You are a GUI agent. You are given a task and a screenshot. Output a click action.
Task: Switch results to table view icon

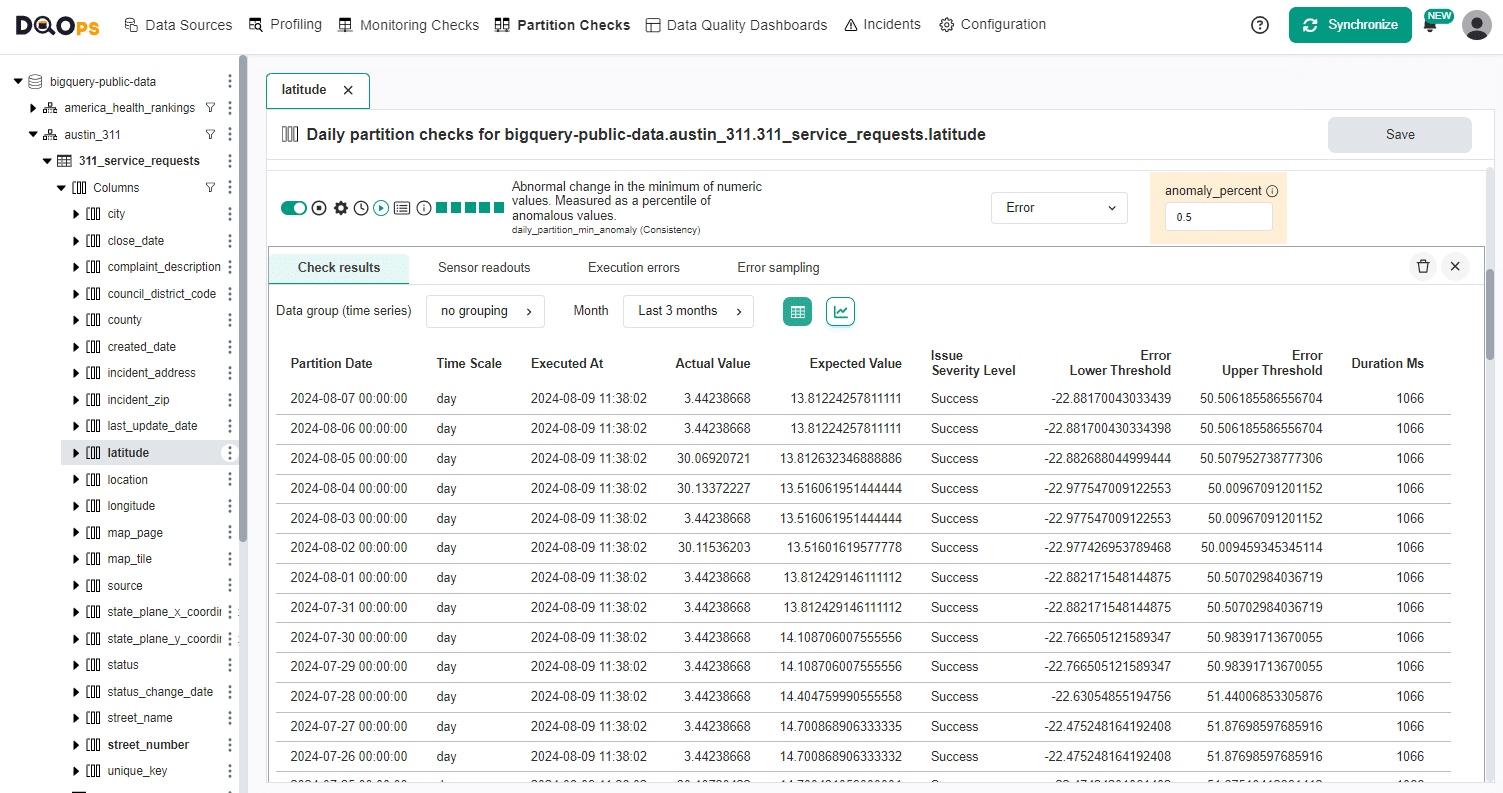[x=798, y=312]
